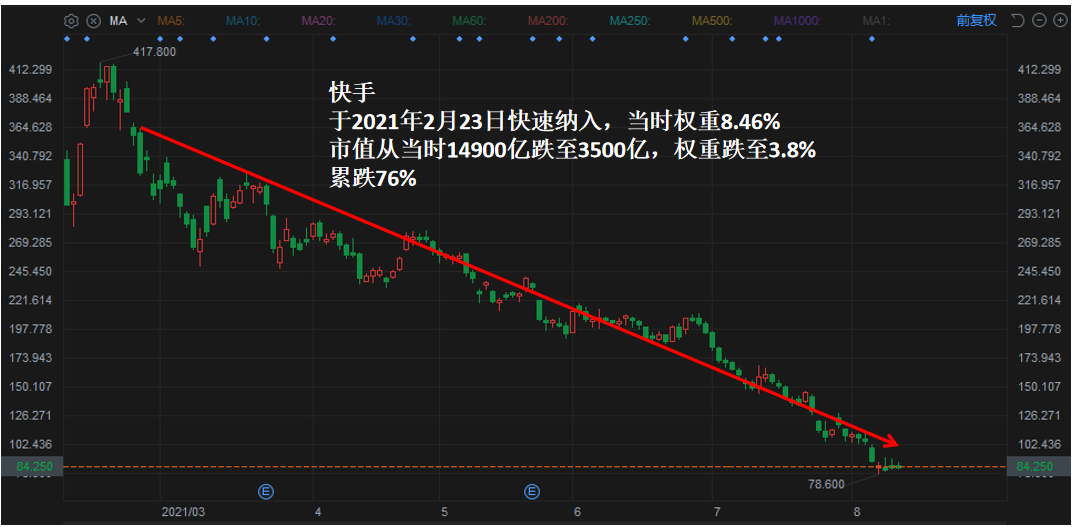Image resolution: width=1074 pixels, height=527 pixels.
Task: Click 269.285 on the left price axis
Action: [x=30, y=243]
